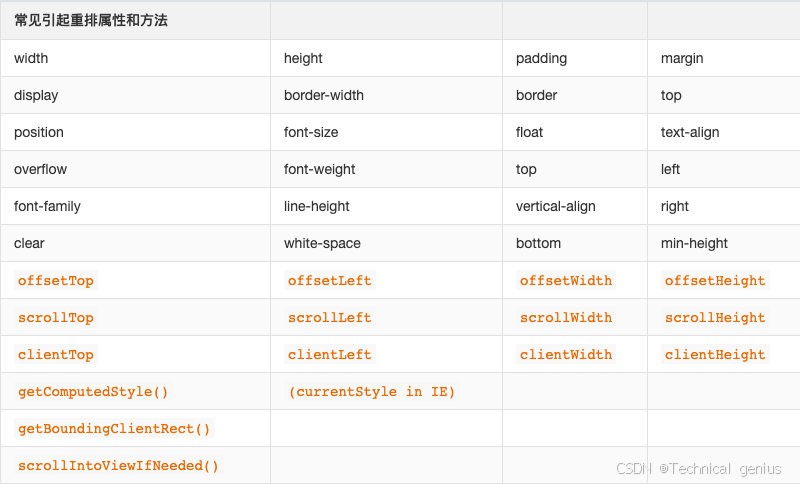
Task: Select scrollIntoViewIfNeeded() code text
Action: pos(118,466)
